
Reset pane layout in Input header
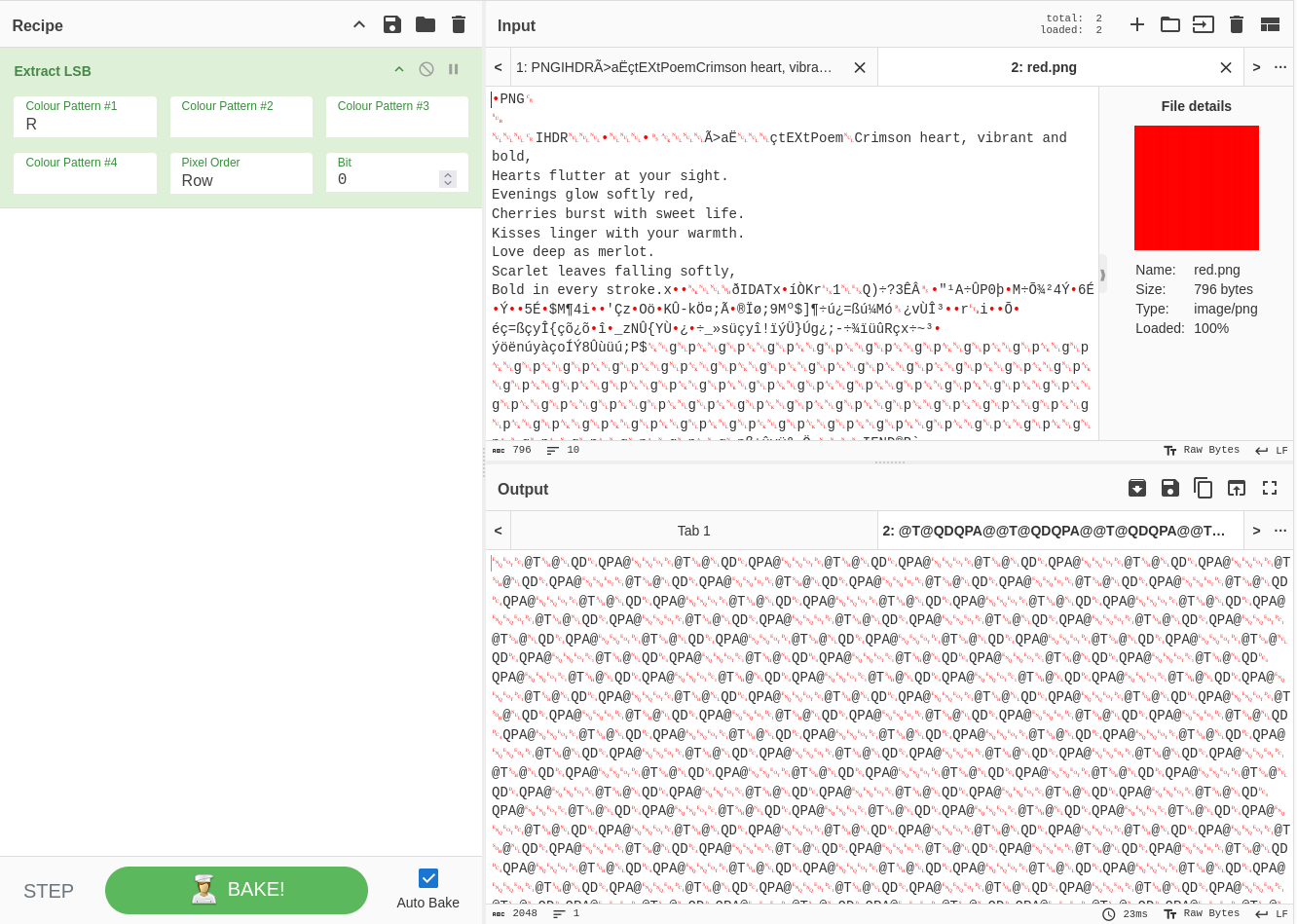point(1270,24)
